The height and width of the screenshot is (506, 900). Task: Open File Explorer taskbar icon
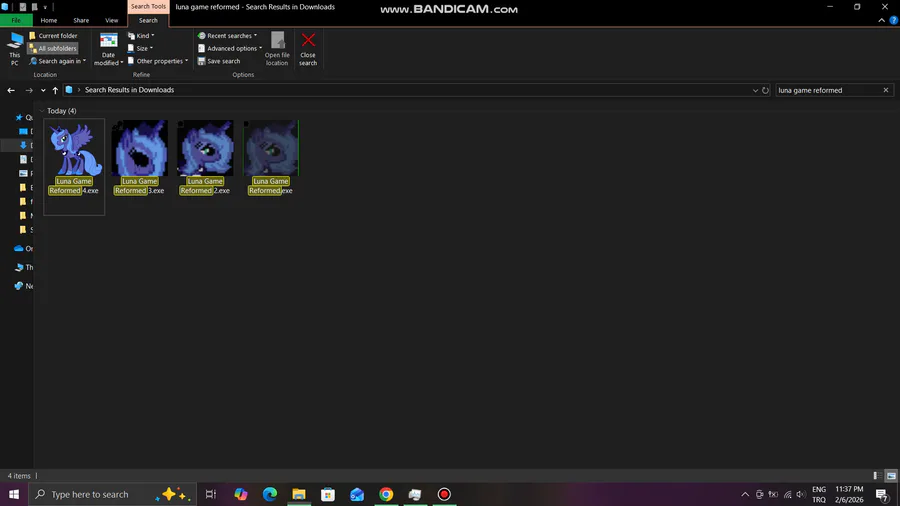tap(299, 494)
